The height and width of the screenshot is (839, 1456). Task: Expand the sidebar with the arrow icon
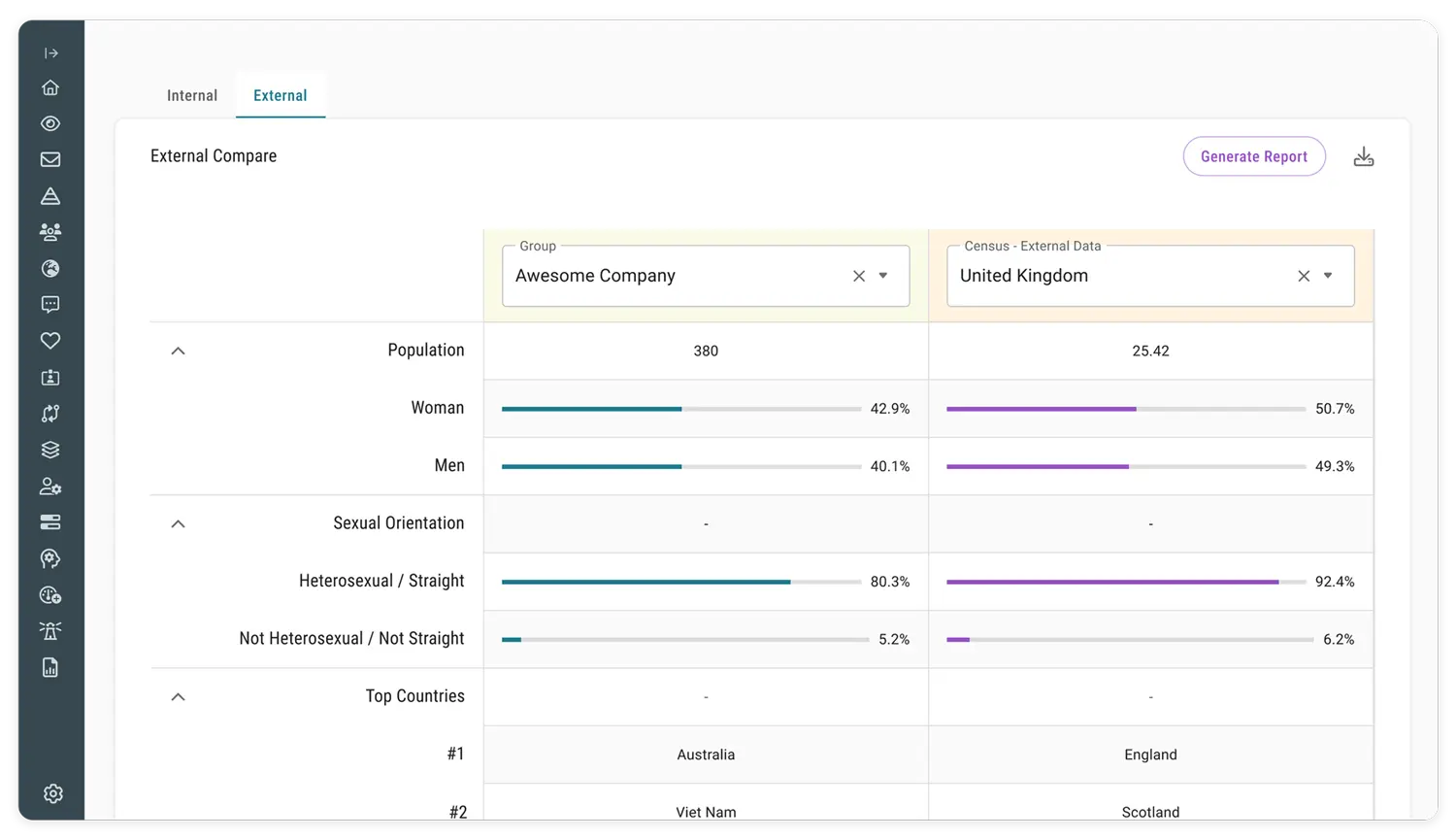click(x=51, y=53)
